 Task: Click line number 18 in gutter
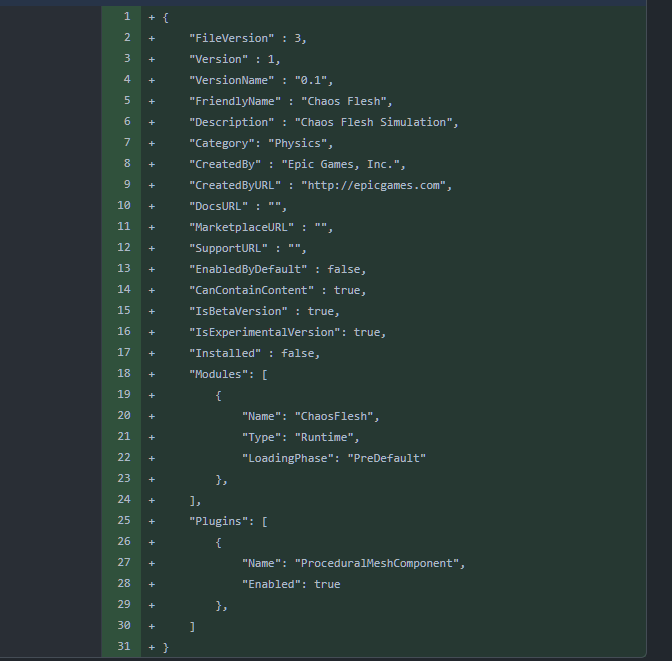click(x=124, y=374)
